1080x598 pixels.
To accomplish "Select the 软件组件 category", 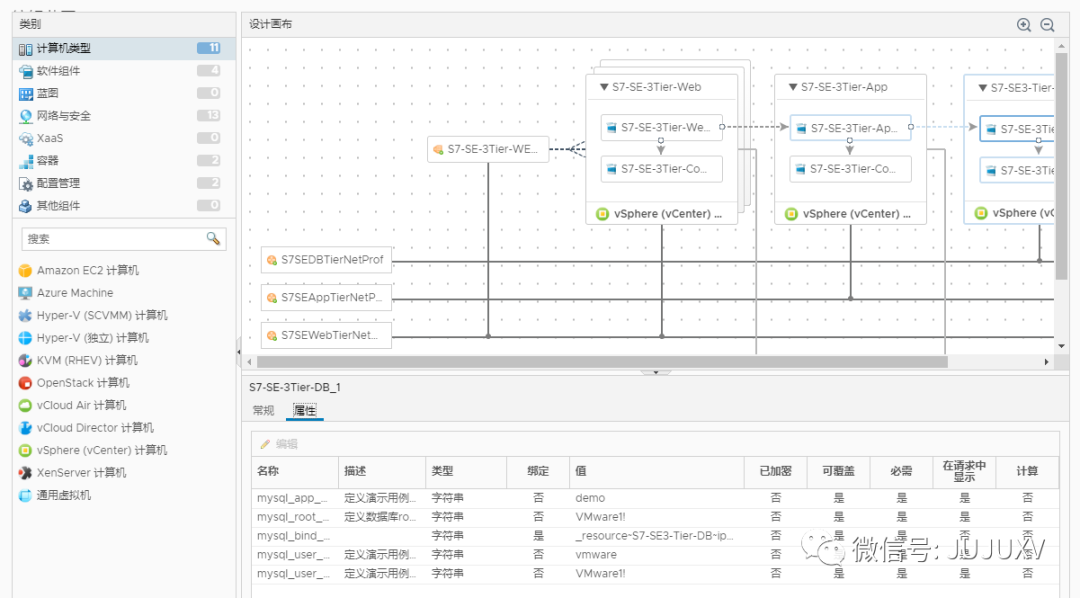I will point(58,71).
